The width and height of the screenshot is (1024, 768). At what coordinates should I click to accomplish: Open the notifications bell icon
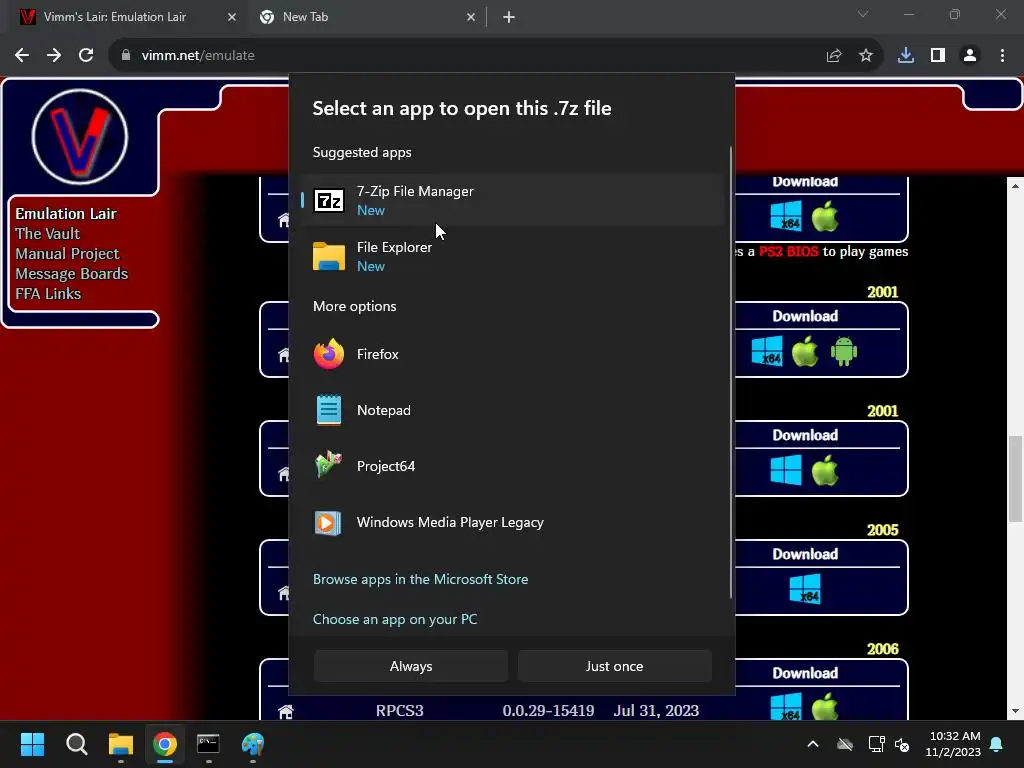click(997, 744)
